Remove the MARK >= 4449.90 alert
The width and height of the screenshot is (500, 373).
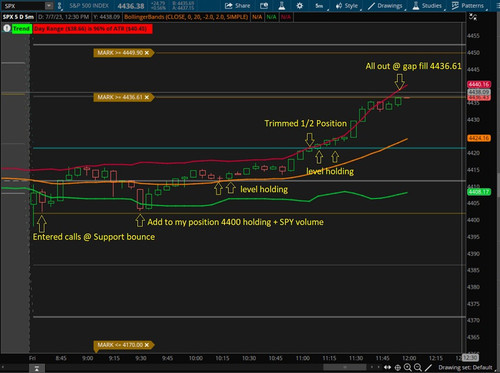[x=147, y=53]
